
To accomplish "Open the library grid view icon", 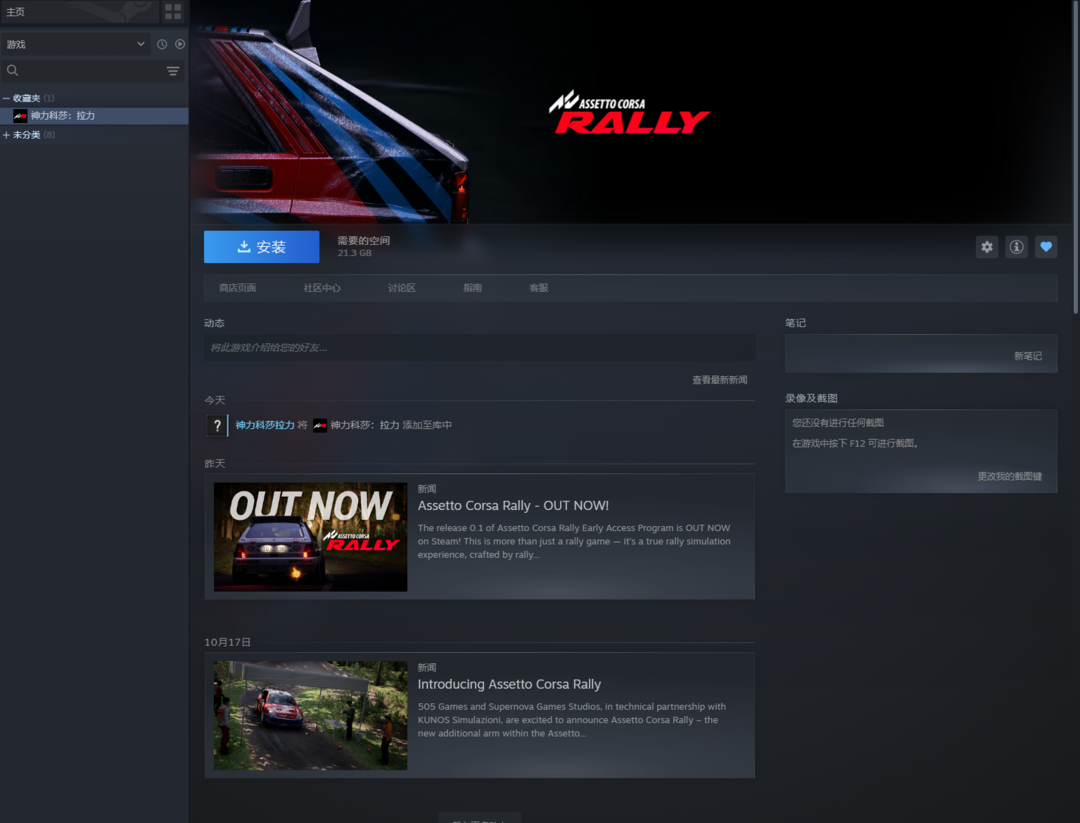I will click(x=173, y=12).
